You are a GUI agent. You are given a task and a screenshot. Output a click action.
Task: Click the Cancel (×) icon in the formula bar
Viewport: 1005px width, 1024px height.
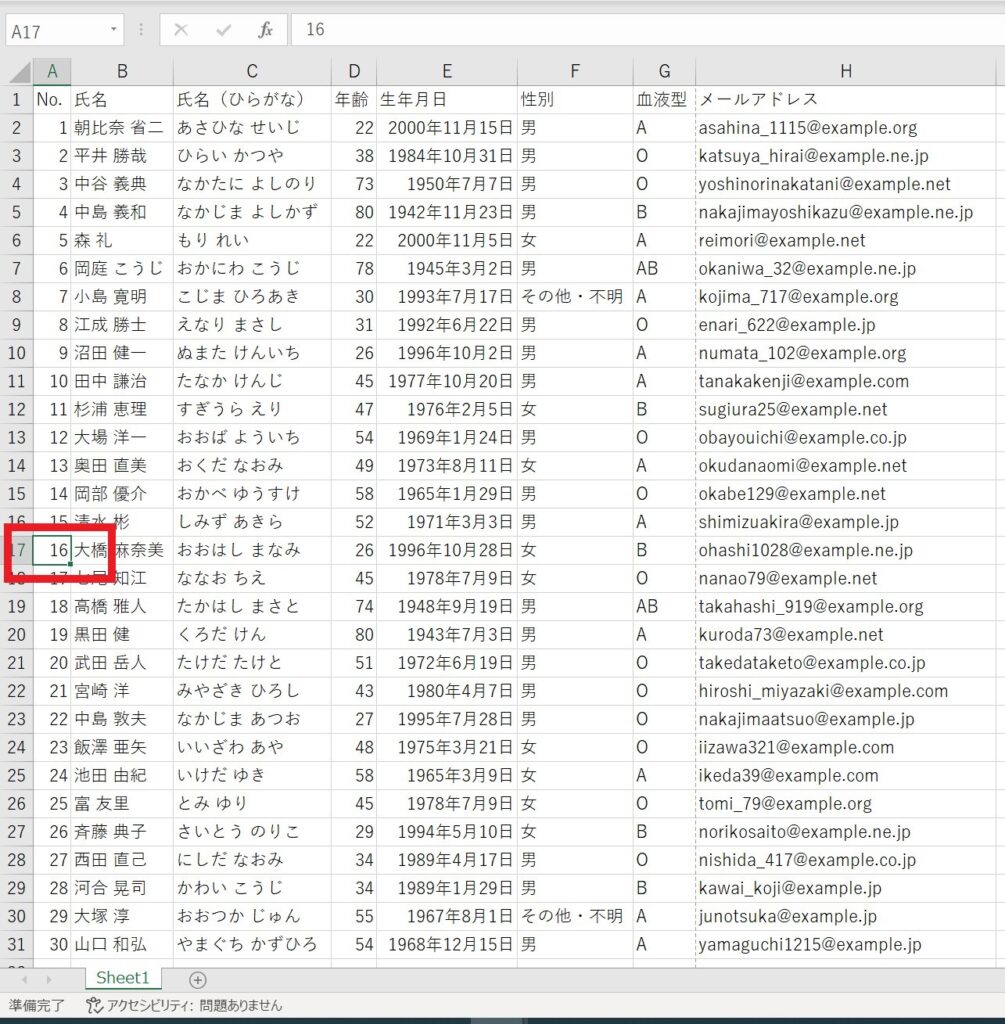pyautogui.click(x=180, y=29)
